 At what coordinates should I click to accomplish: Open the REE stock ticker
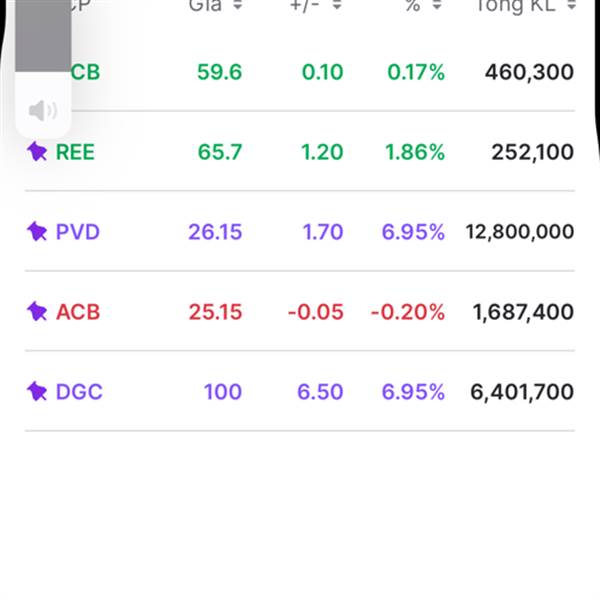(x=75, y=152)
